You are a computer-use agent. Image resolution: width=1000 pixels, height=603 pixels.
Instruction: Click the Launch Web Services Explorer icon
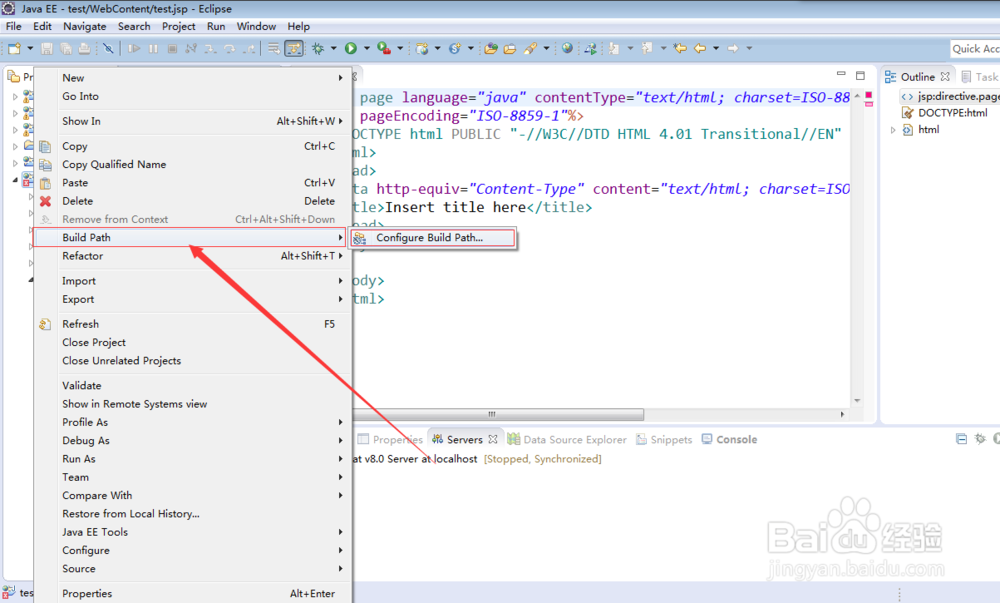tap(591, 48)
